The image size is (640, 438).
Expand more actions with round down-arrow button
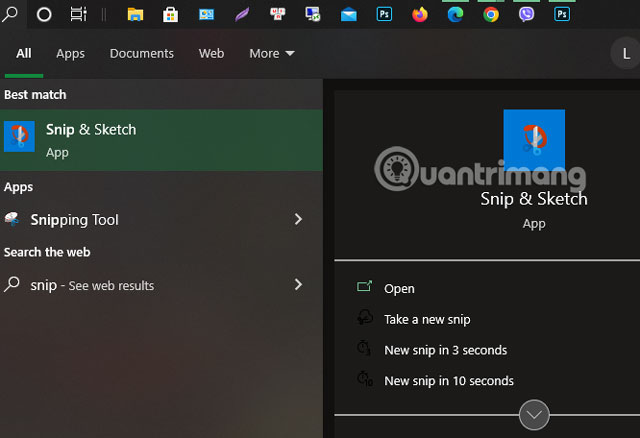[534, 415]
